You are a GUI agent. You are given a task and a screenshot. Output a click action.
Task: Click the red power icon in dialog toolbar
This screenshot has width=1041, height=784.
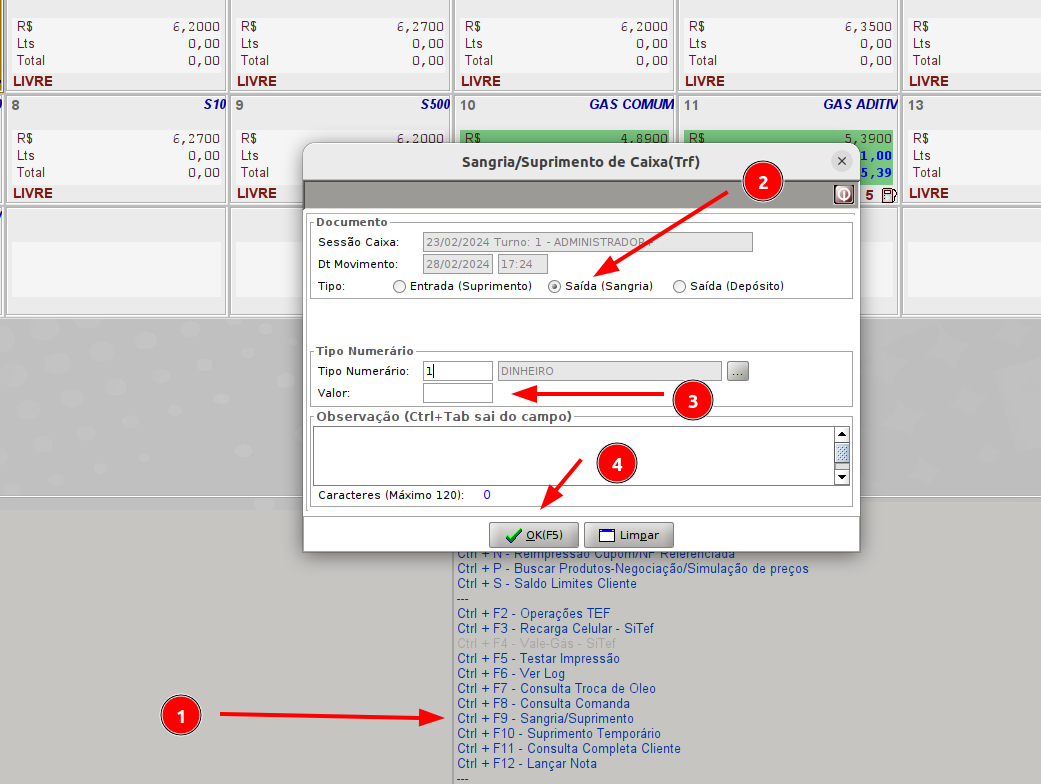(x=844, y=195)
